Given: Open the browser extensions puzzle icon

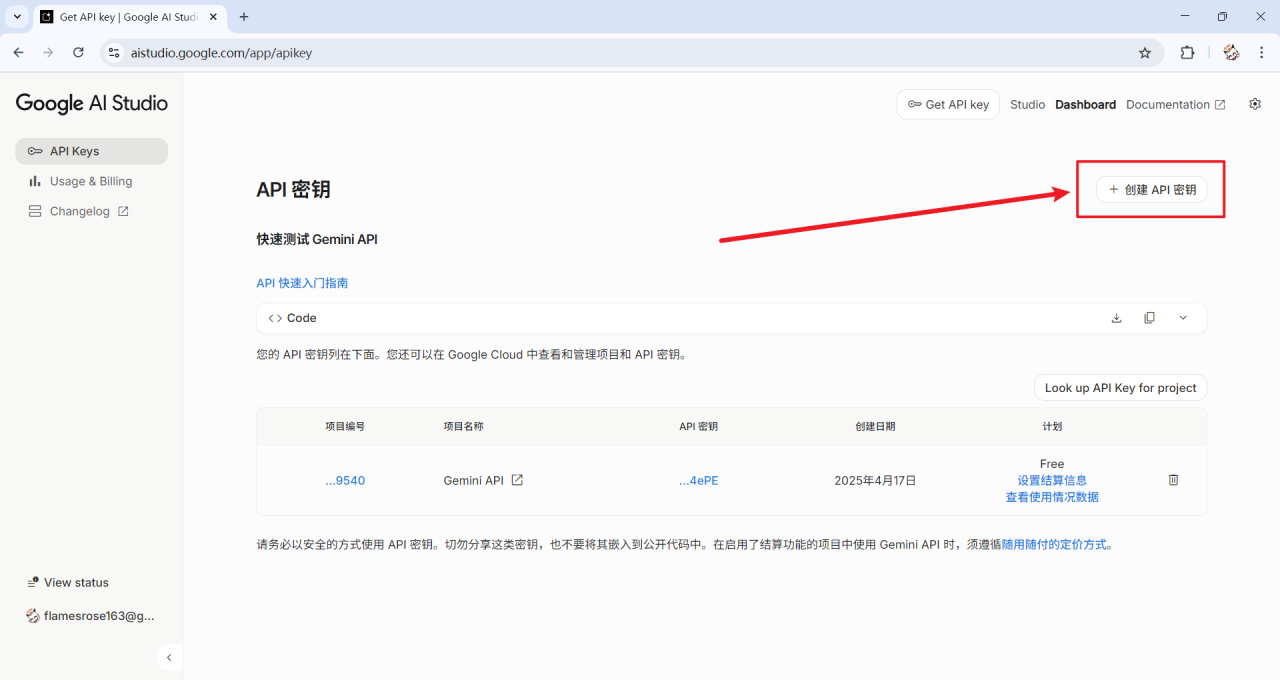Looking at the screenshot, I should click(x=1187, y=53).
